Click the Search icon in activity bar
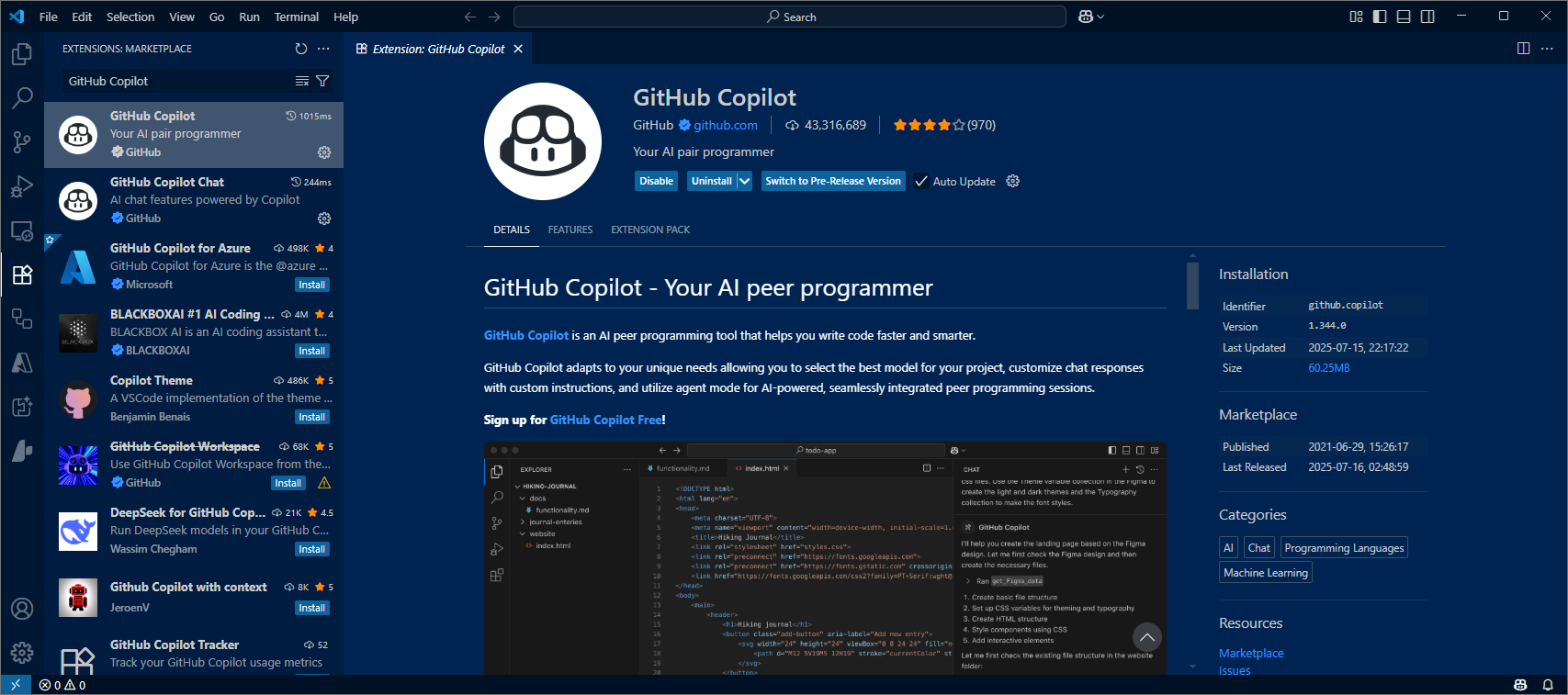1568x695 pixels. point(22,97)
